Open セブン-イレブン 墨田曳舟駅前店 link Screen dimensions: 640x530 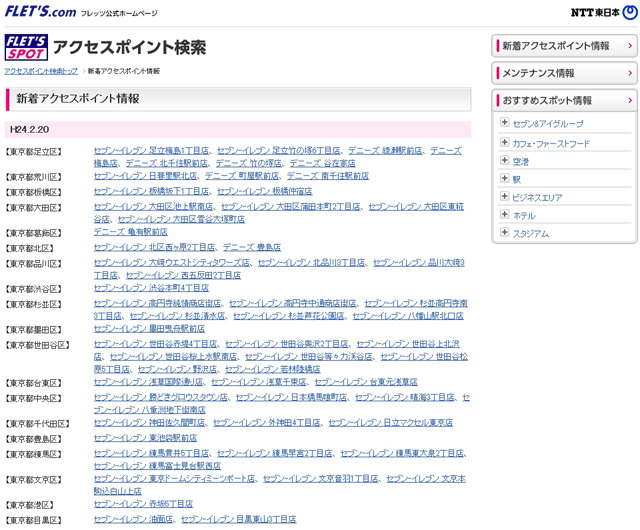(149, 329)
